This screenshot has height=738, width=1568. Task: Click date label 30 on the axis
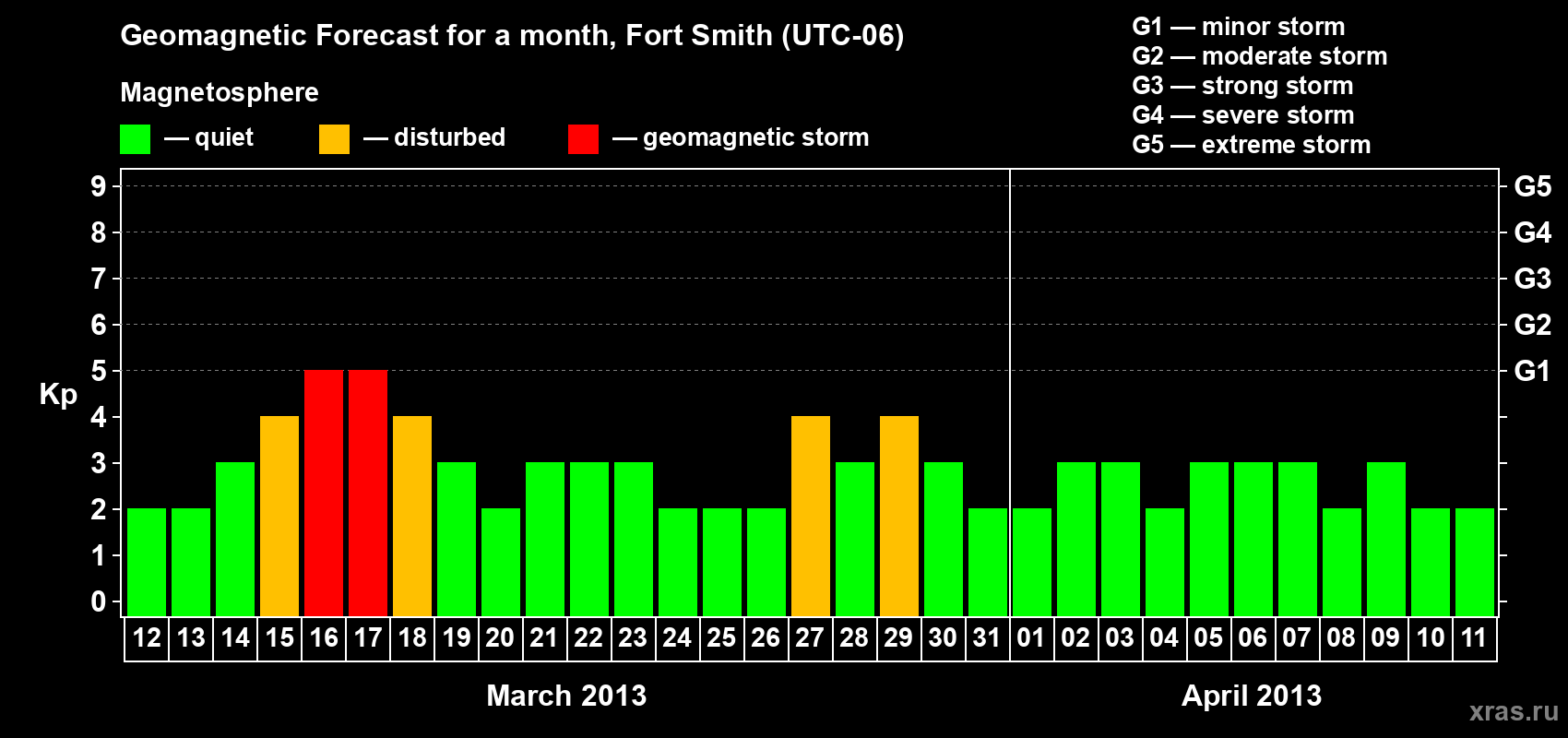tap(944, 637)
